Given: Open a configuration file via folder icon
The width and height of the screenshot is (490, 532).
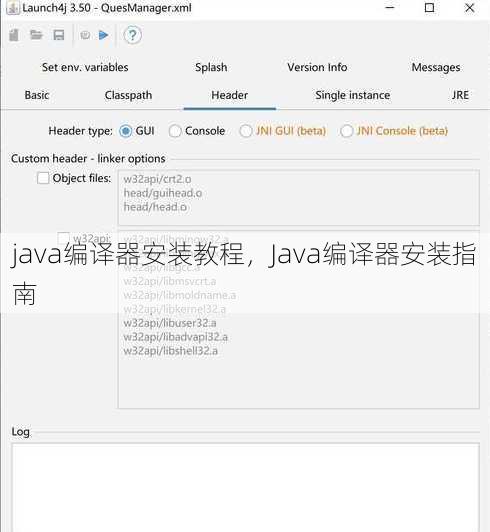Looking at the screenshot, I should (36, 35).
